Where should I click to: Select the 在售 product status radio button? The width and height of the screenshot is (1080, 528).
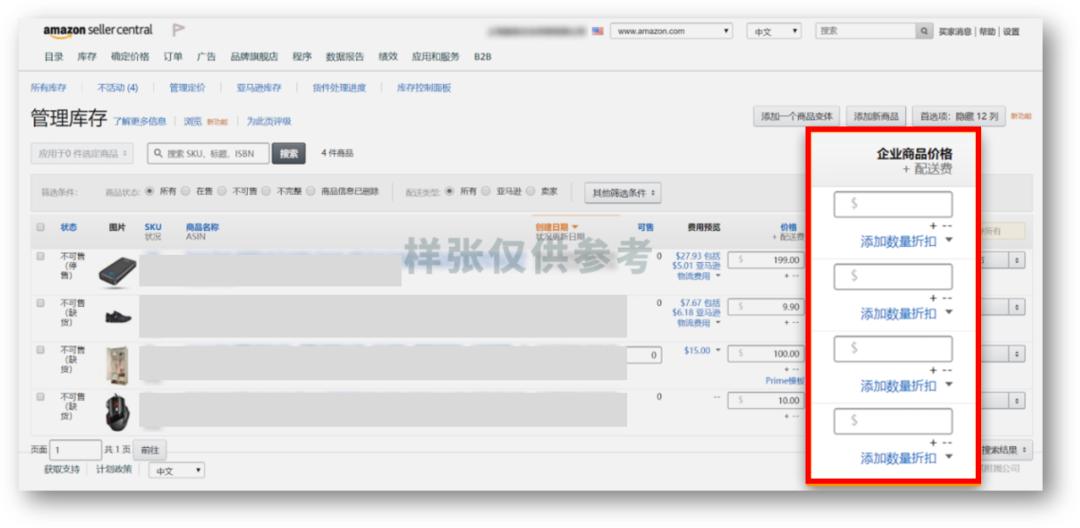tap(187, 191)
